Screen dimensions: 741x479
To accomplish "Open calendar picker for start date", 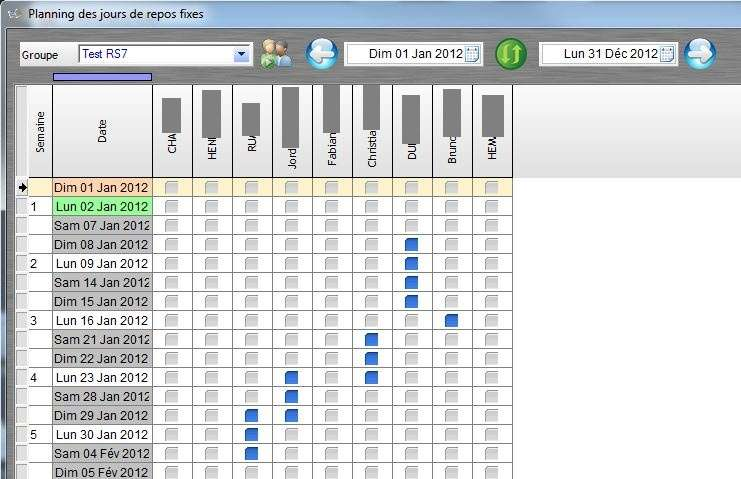I will point(473,54).
